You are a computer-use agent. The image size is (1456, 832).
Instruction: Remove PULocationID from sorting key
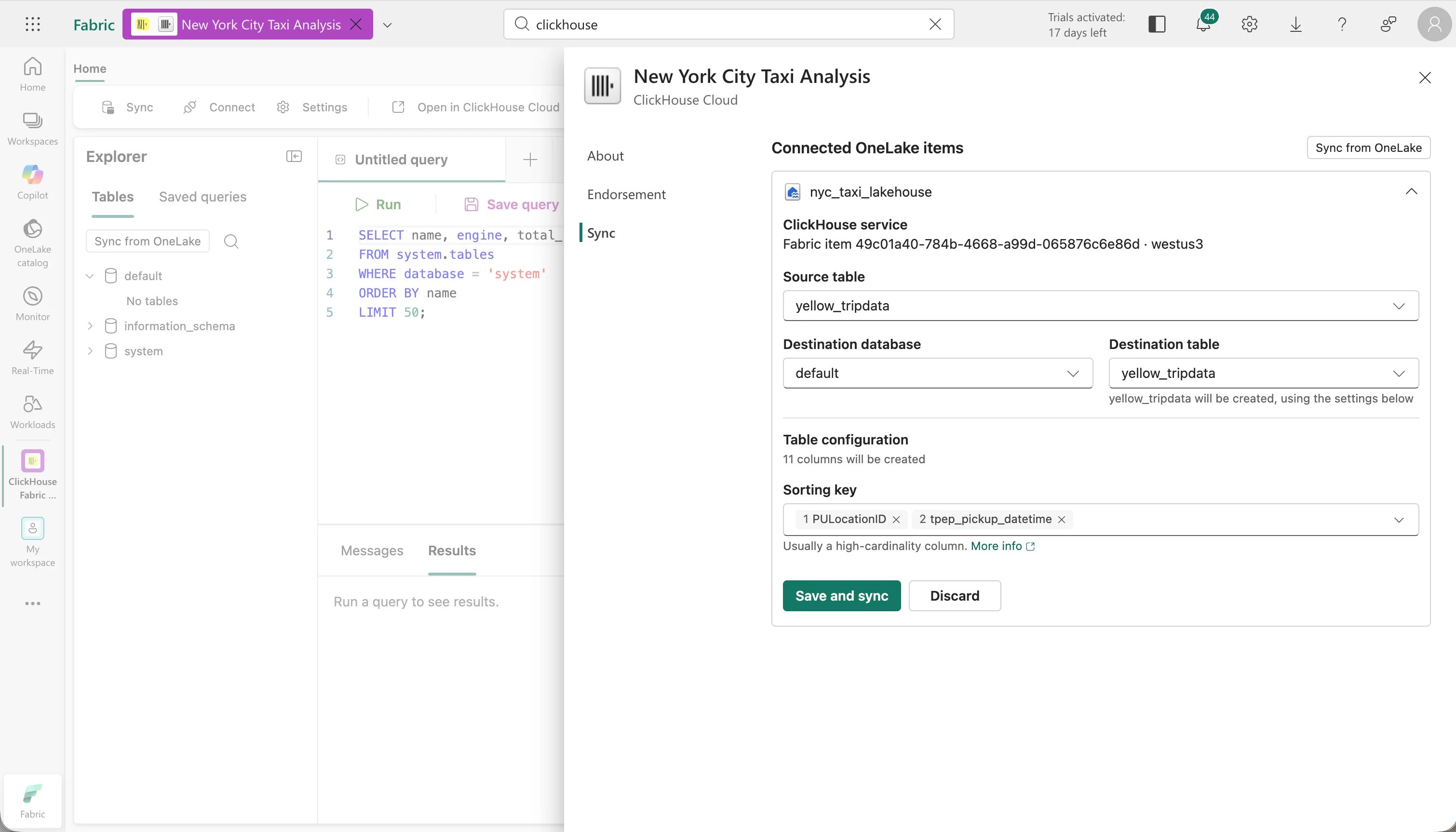click(896, 520)
